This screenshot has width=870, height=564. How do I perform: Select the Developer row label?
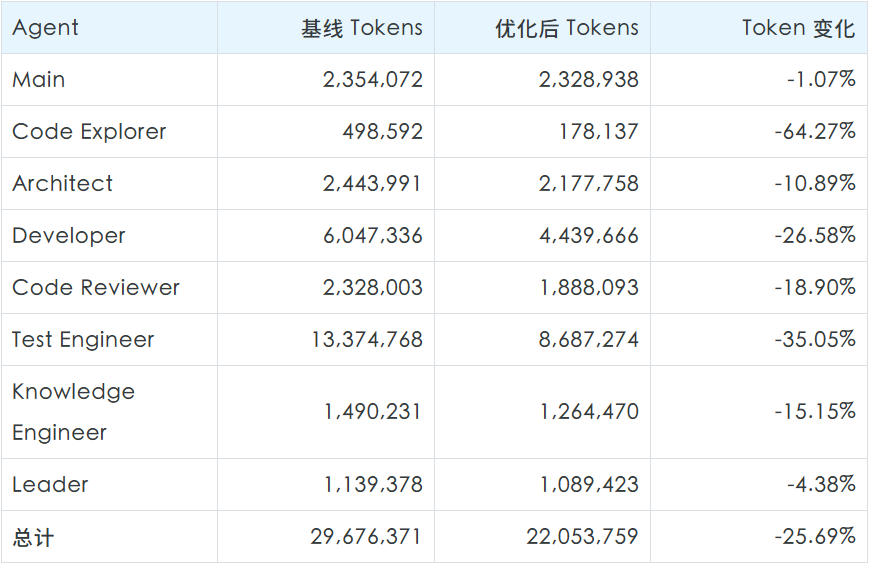(x=69, y=235)
